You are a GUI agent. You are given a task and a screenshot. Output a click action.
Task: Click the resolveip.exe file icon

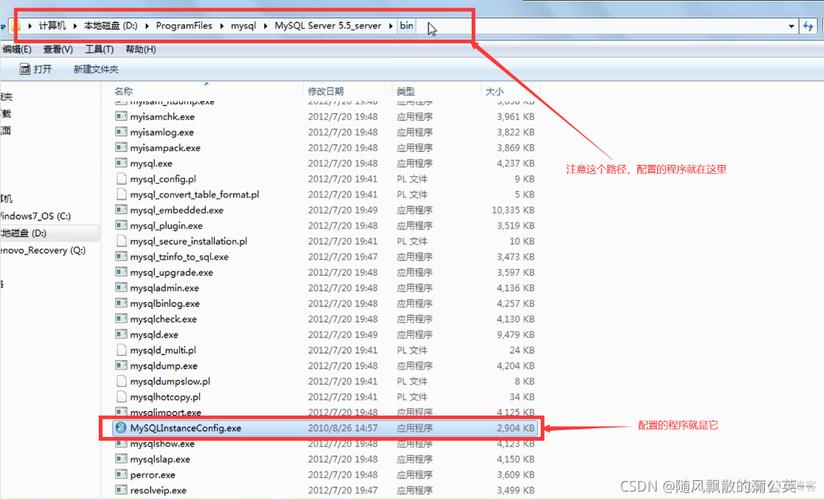pyautogui.click(x=121, y=490)
